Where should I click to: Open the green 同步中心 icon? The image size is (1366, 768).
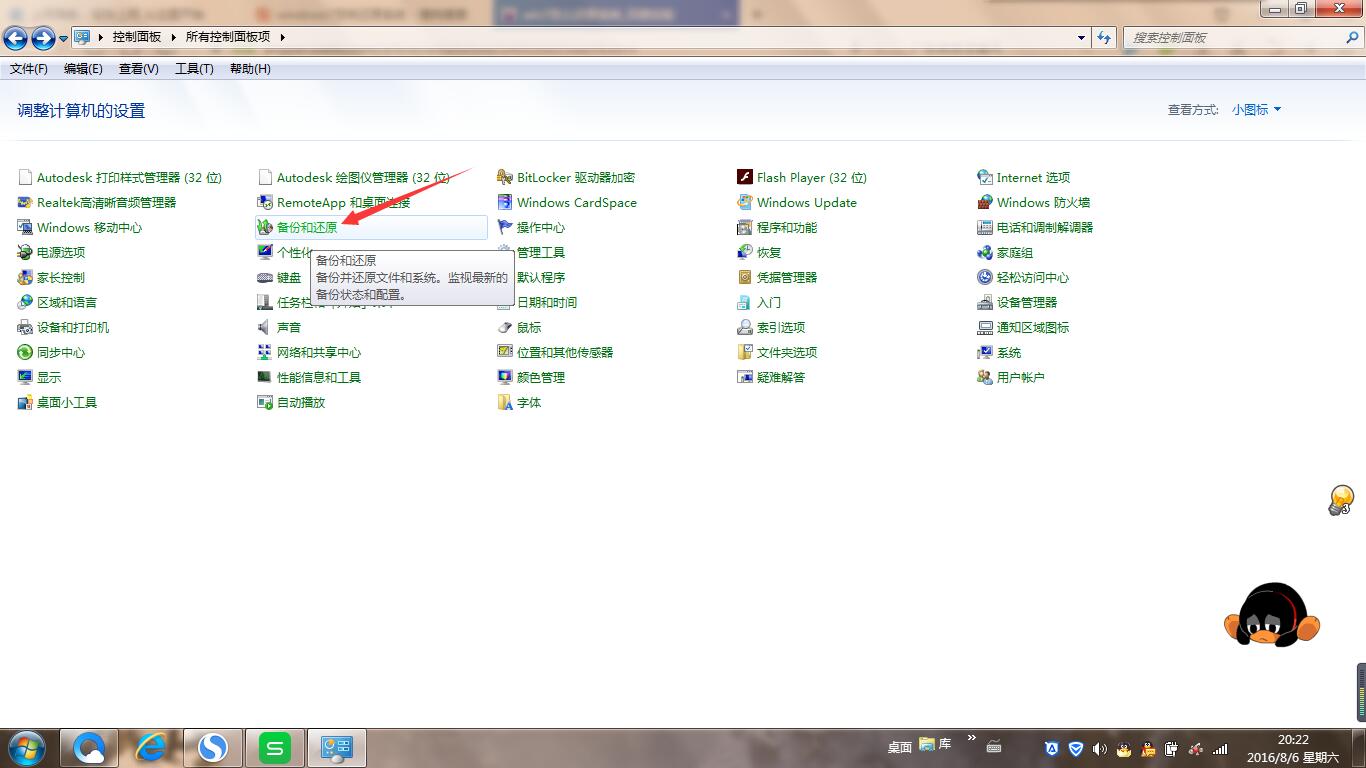pyautogui.click(x=25, y=352)
